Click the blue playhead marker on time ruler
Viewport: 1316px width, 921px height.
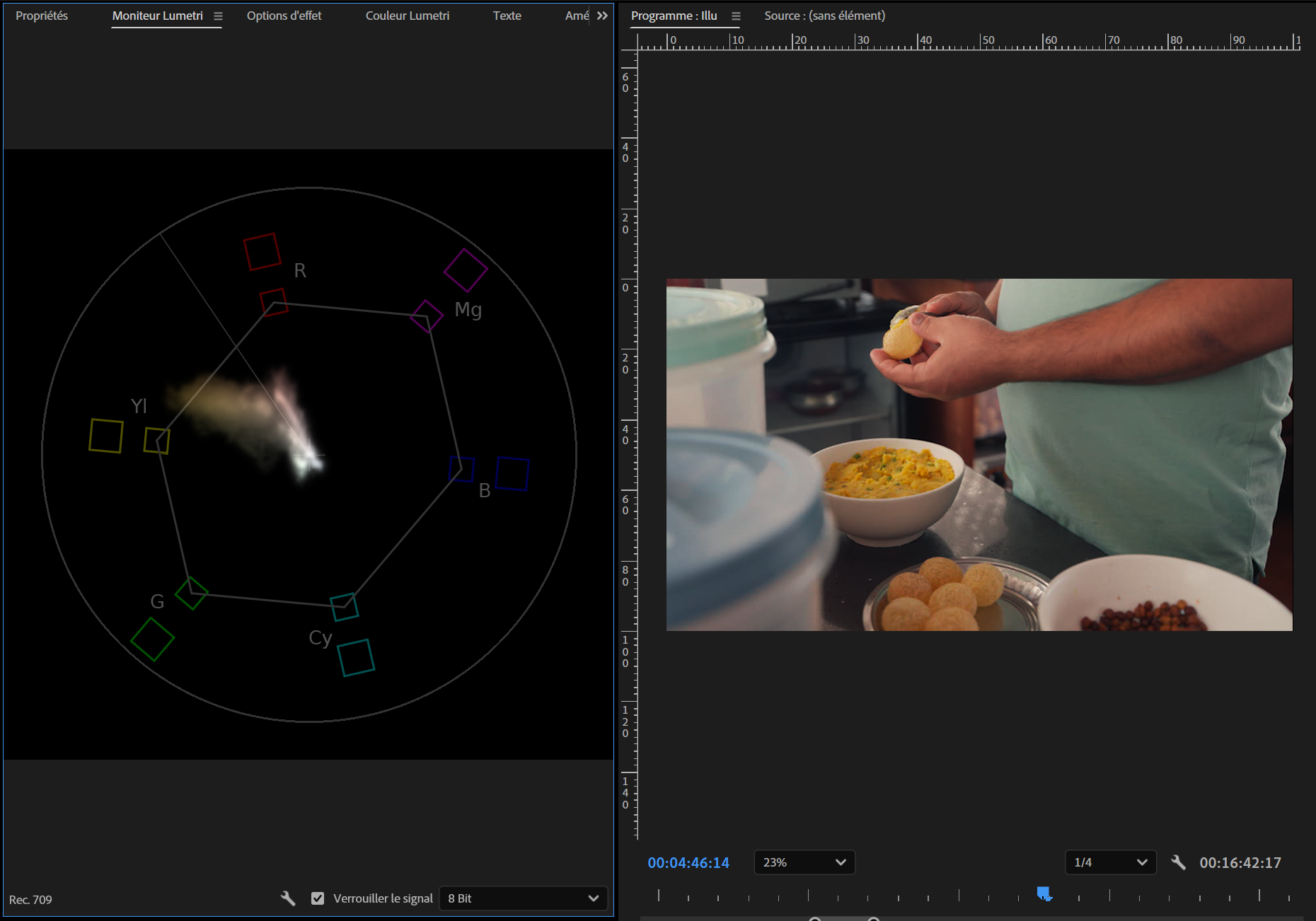tap(1044, 894)
